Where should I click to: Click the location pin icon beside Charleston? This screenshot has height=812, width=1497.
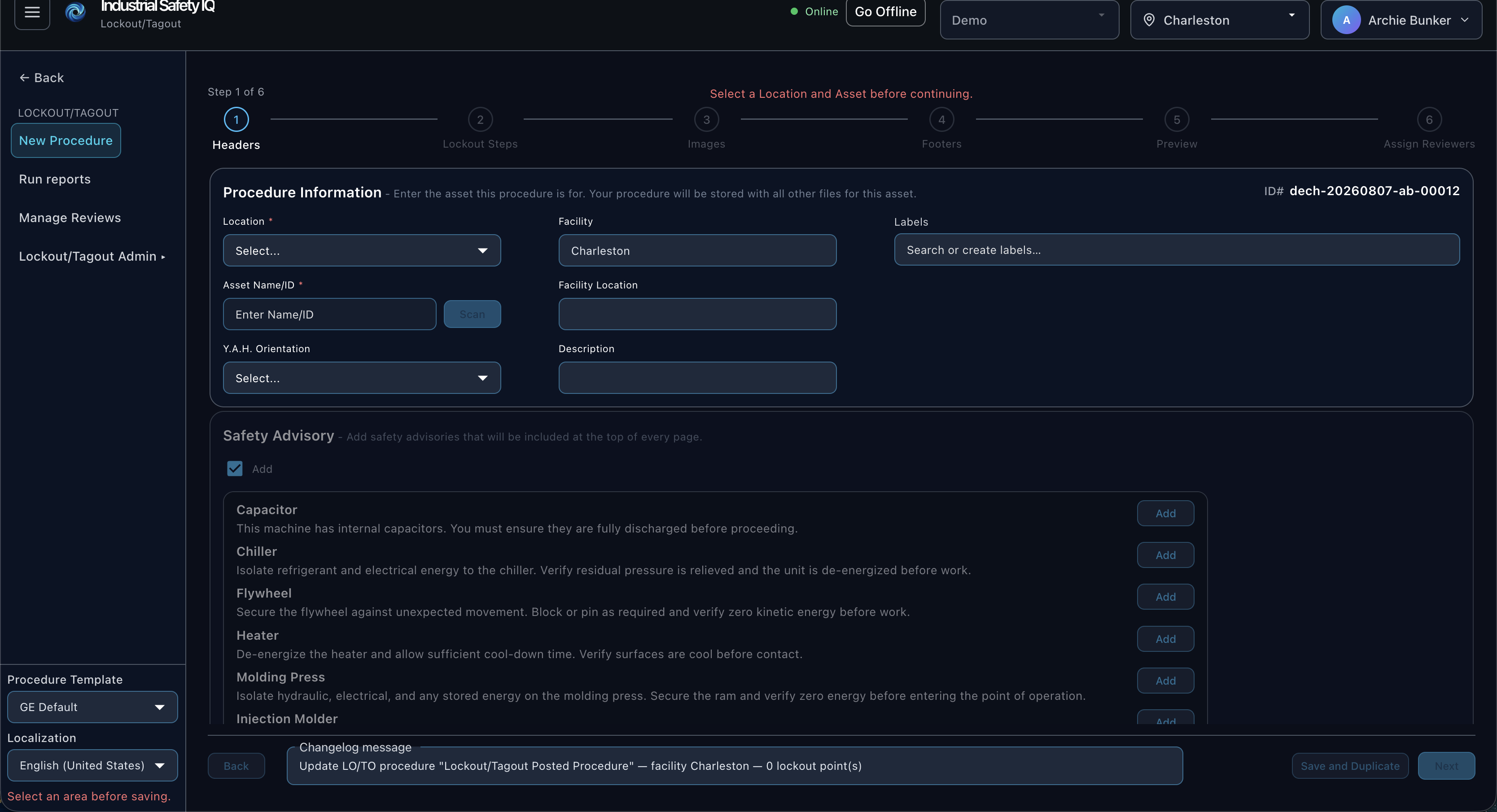point(1149,20)
